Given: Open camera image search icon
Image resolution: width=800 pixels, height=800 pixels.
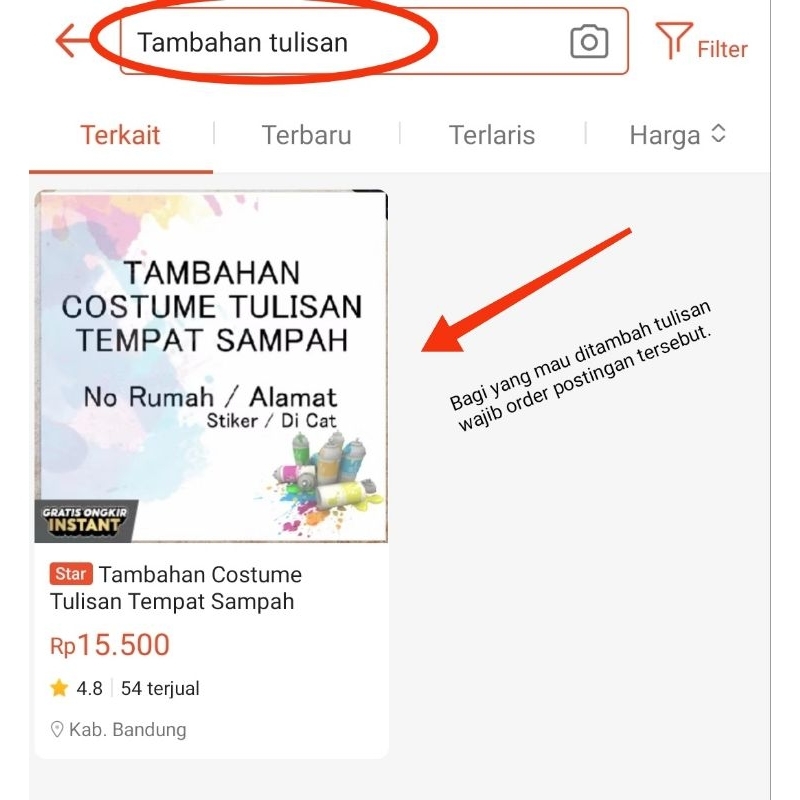Looking at the screenshot, I should (589, 41).
